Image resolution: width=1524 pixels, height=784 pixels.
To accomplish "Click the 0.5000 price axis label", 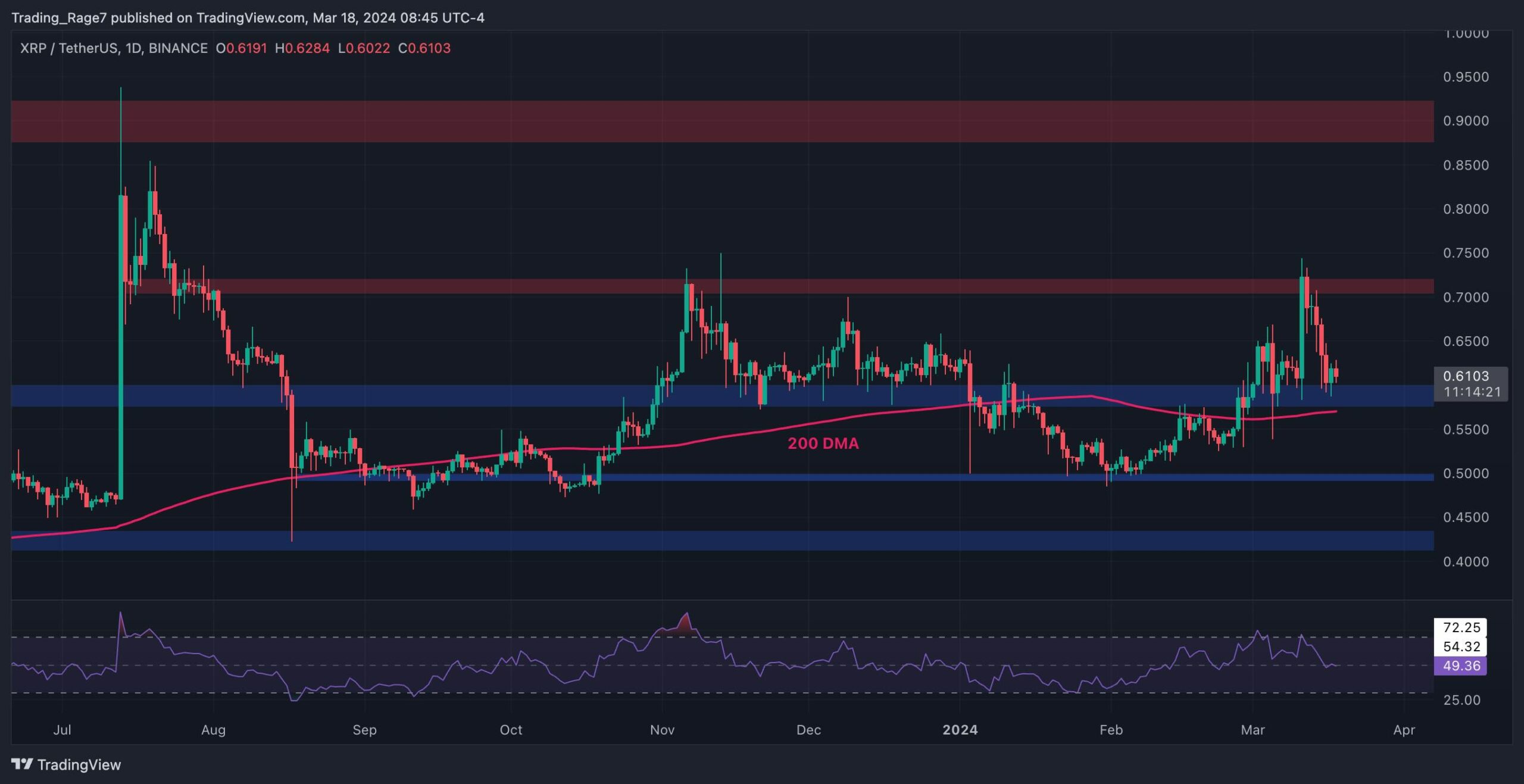I will (1465, 474).
